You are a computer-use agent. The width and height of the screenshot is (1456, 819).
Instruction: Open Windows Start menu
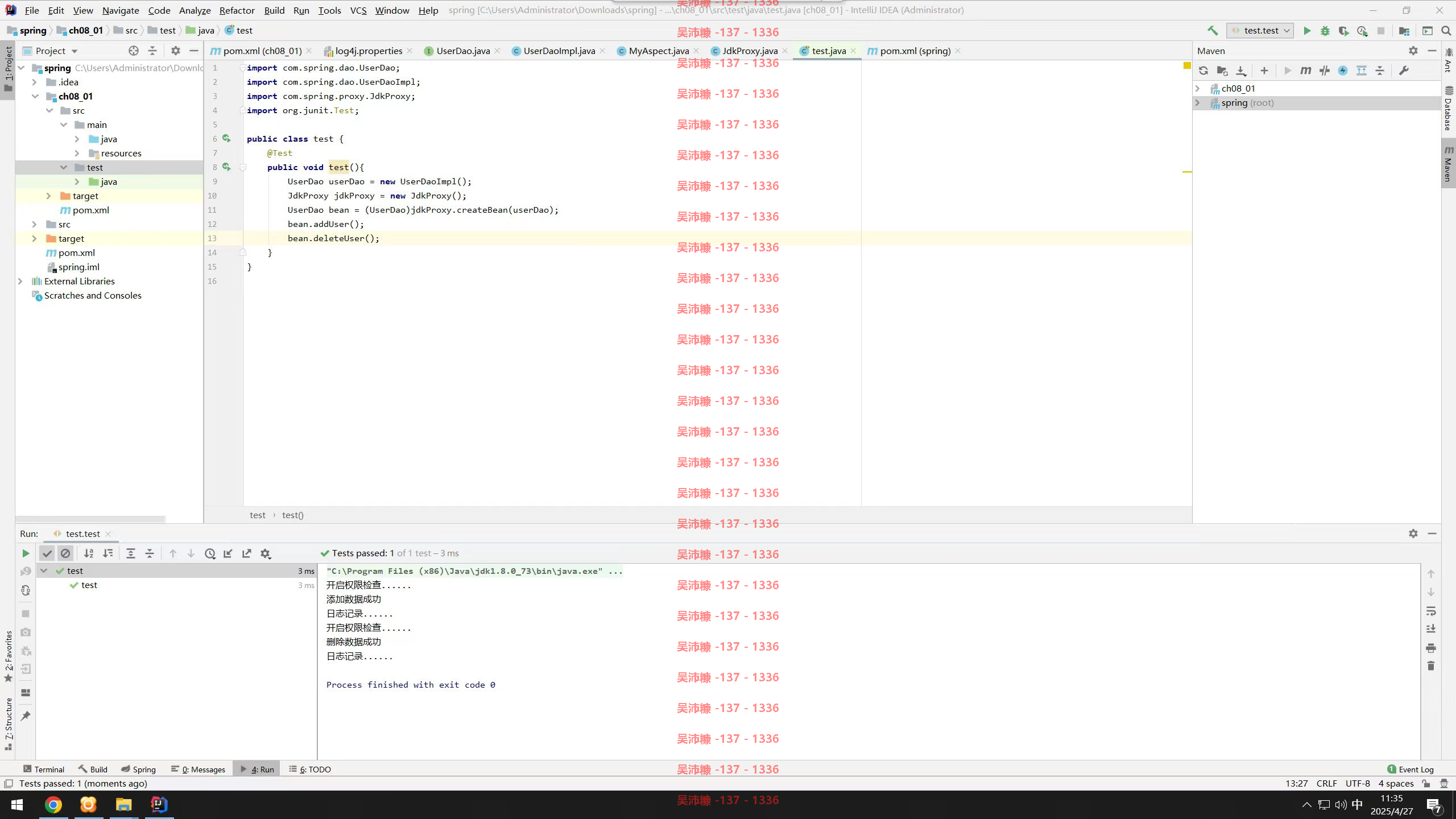(17, 805)
